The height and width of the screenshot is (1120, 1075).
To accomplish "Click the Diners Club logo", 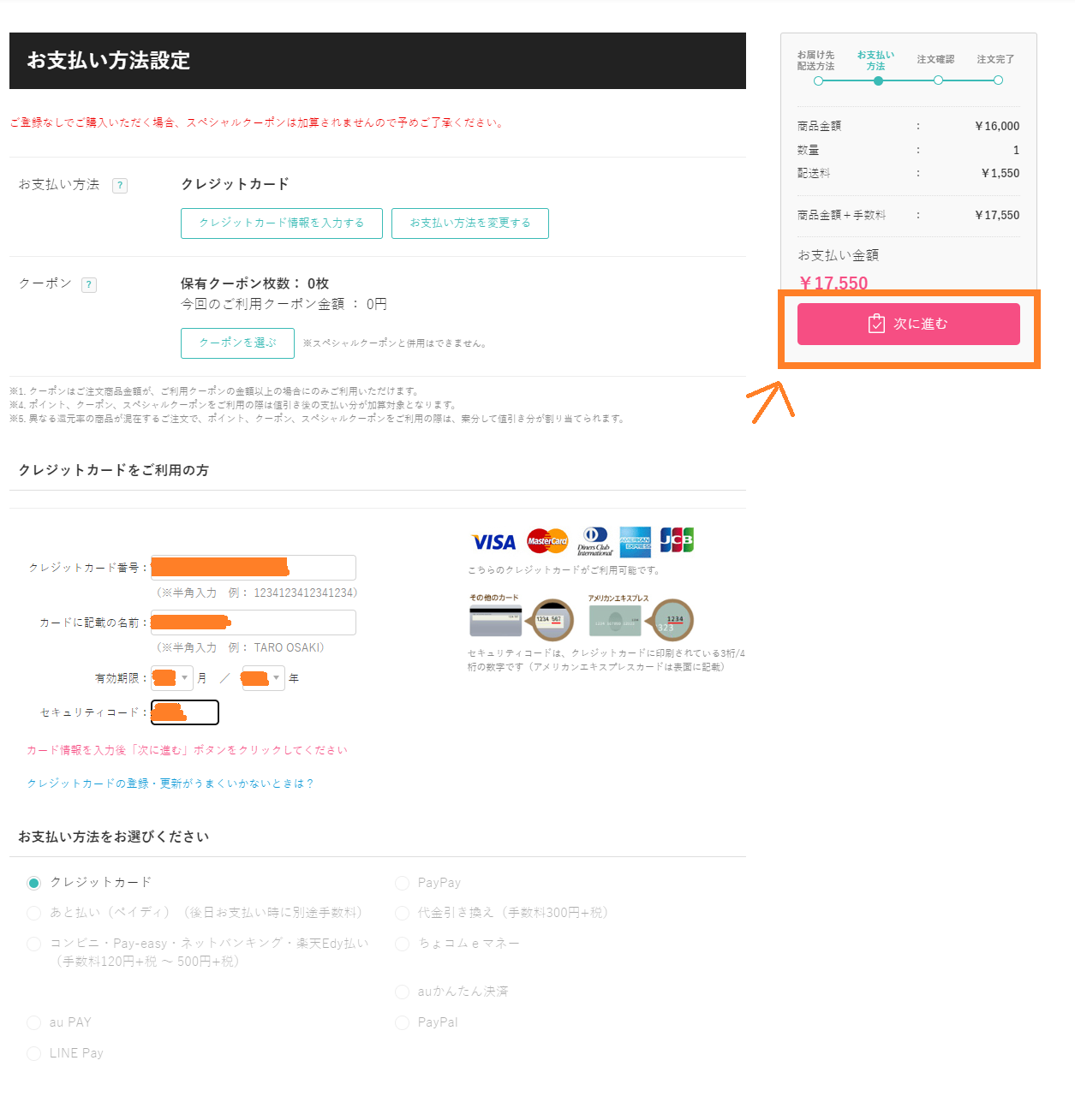I will pyautogui.click(x=594, y=541).
